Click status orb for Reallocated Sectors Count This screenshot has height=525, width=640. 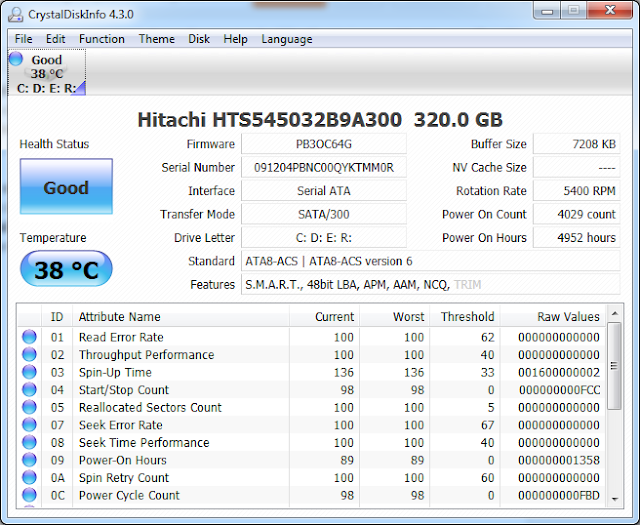tap(29, 407)
